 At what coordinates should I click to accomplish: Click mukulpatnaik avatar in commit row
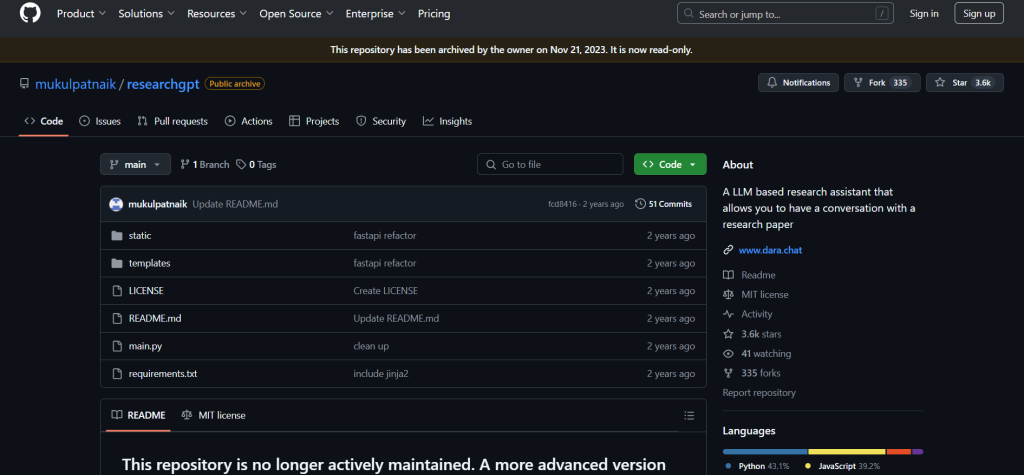116,204
